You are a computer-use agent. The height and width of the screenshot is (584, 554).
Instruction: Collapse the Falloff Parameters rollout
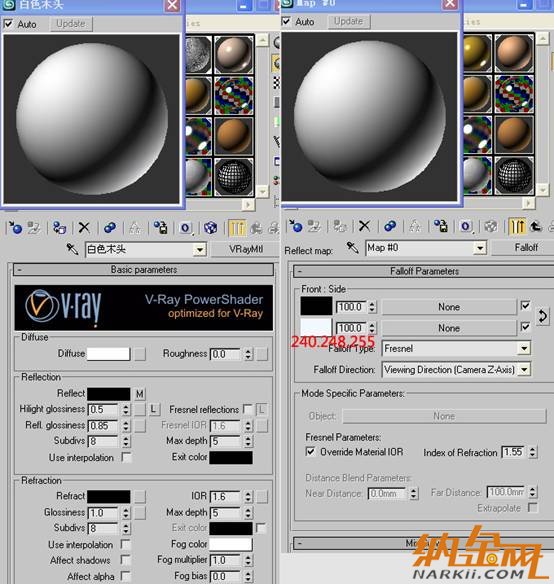click(424, 271)
